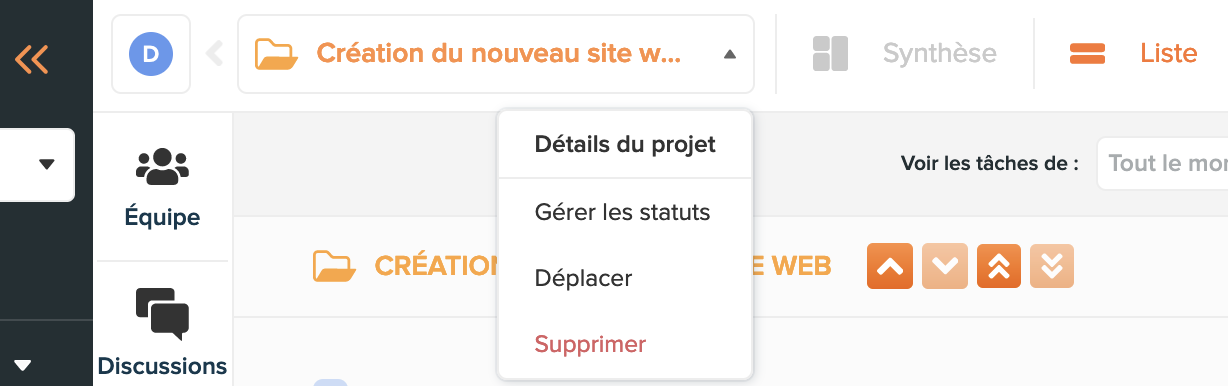Open the Discussions panel

(162, 332)
